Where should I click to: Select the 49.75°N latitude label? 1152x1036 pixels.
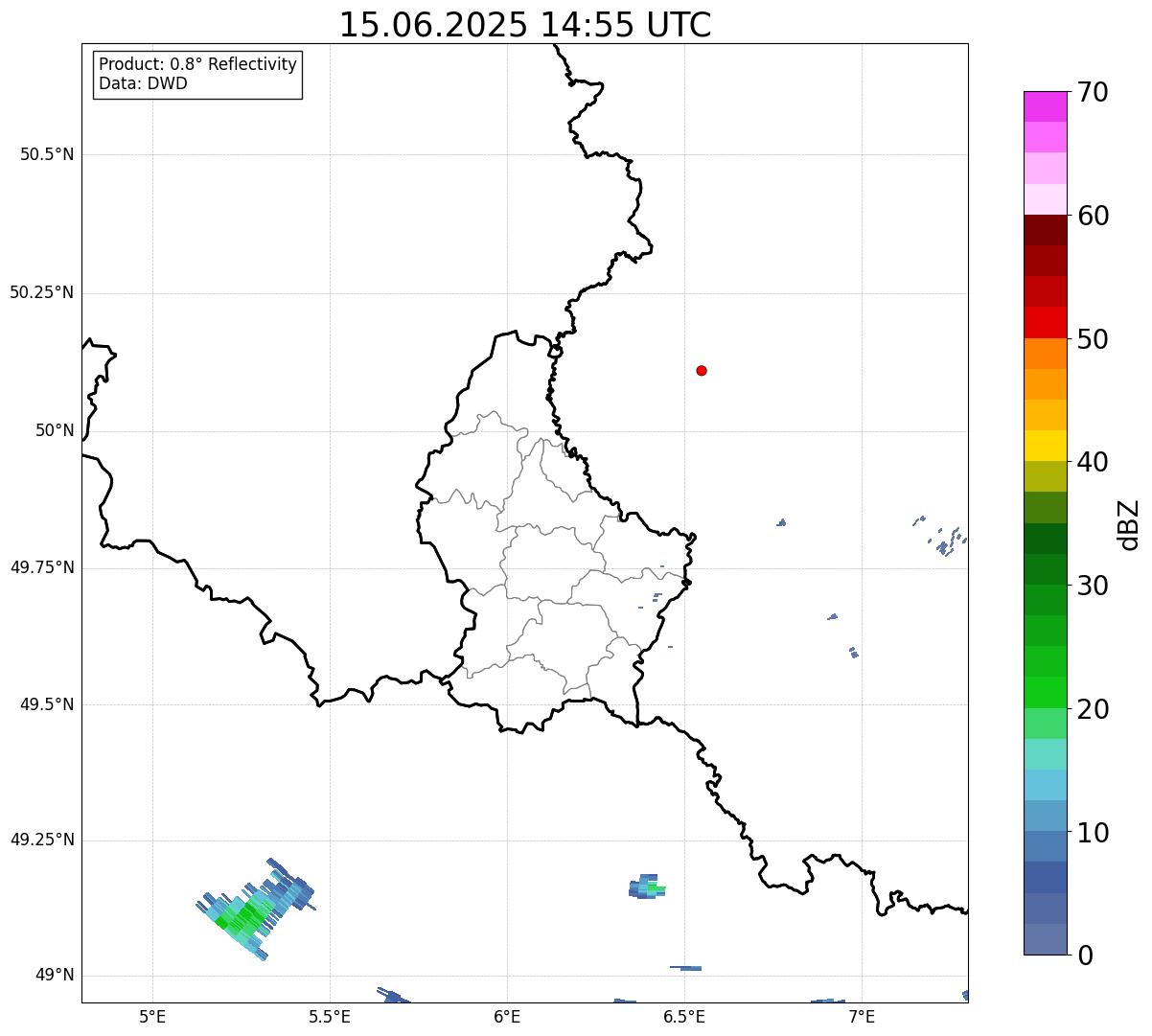pyautogui.click(x=42, y=567)
